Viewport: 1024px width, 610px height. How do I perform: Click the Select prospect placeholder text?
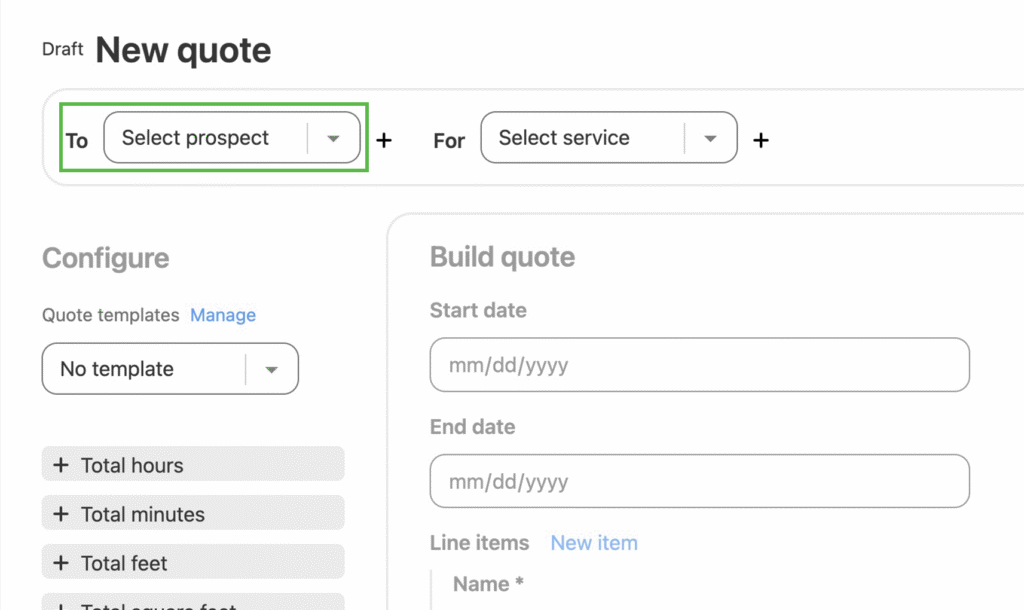tap(195, 138)
